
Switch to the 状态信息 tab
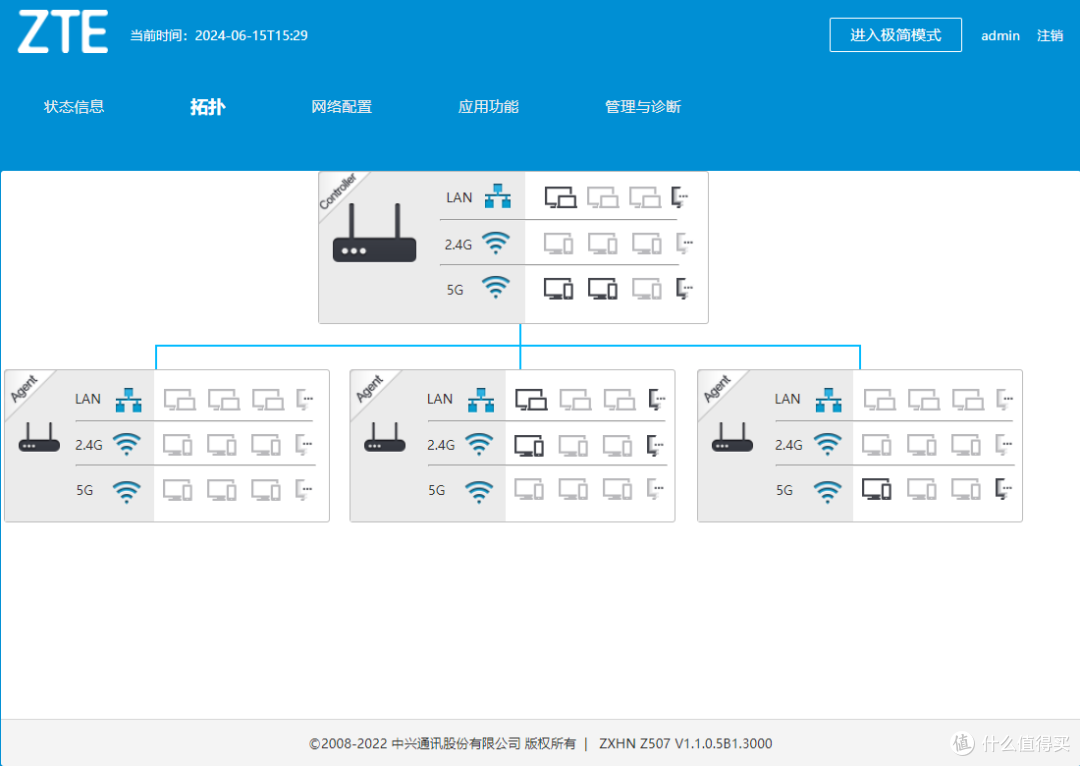(x=74, y=107)
